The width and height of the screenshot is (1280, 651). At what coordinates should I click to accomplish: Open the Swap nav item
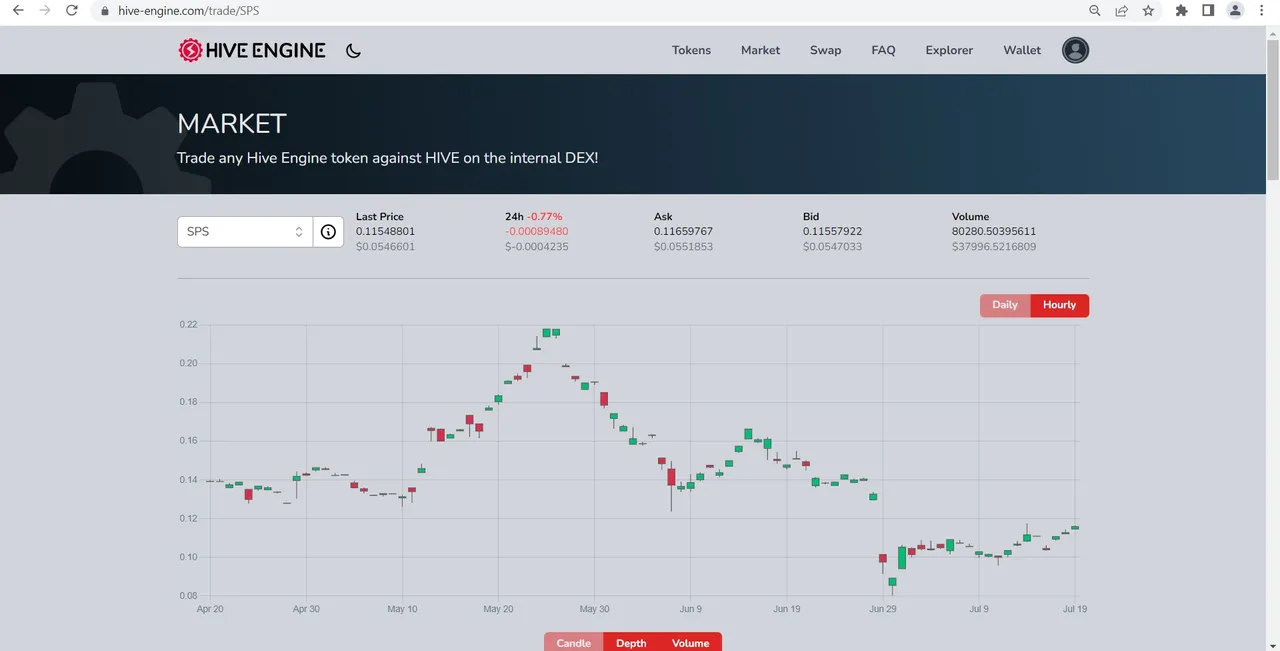tap(825, 50)
